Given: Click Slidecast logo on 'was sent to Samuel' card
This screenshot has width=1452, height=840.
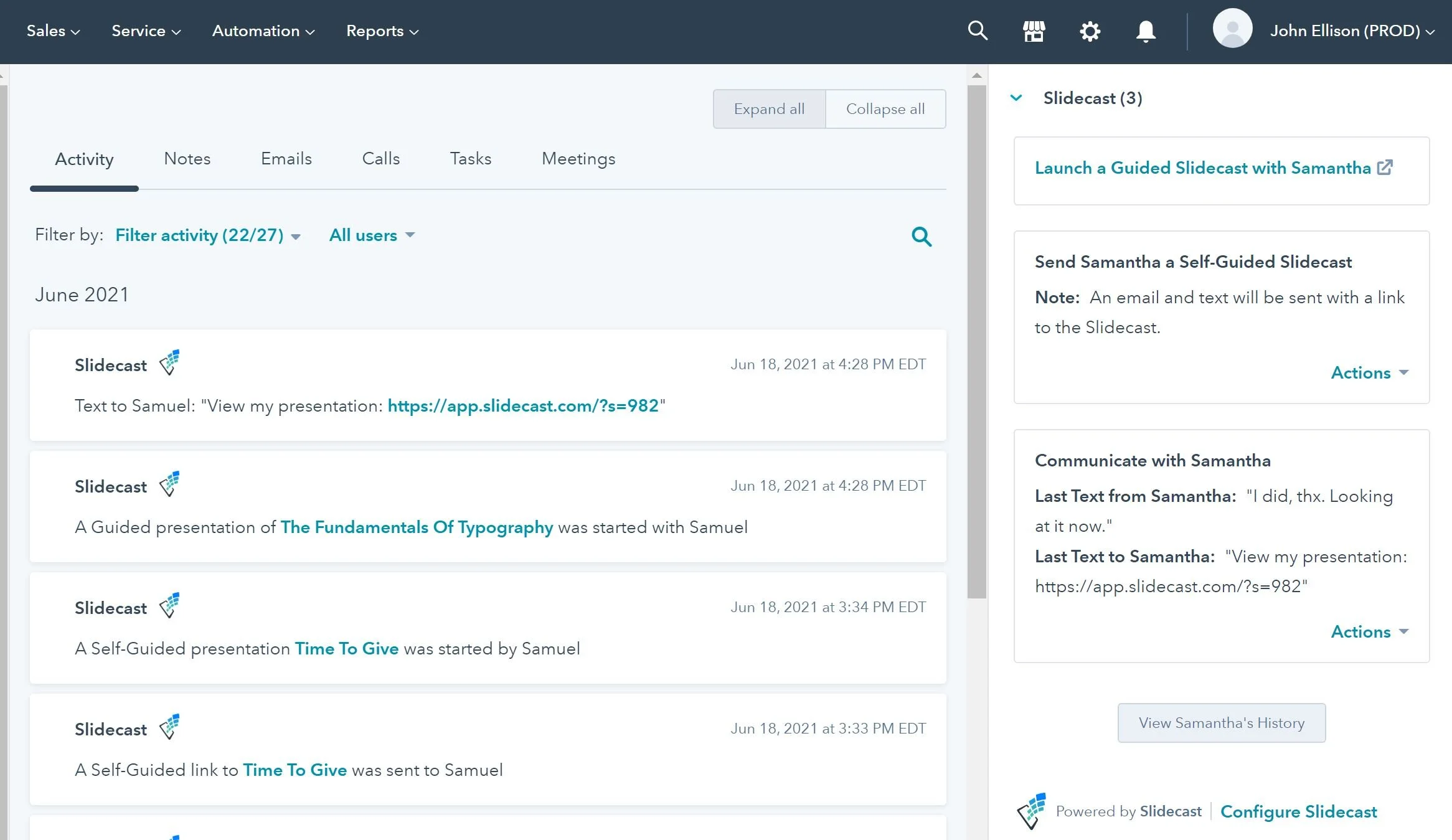Looking at the screenshot, I should coord(169,727).
